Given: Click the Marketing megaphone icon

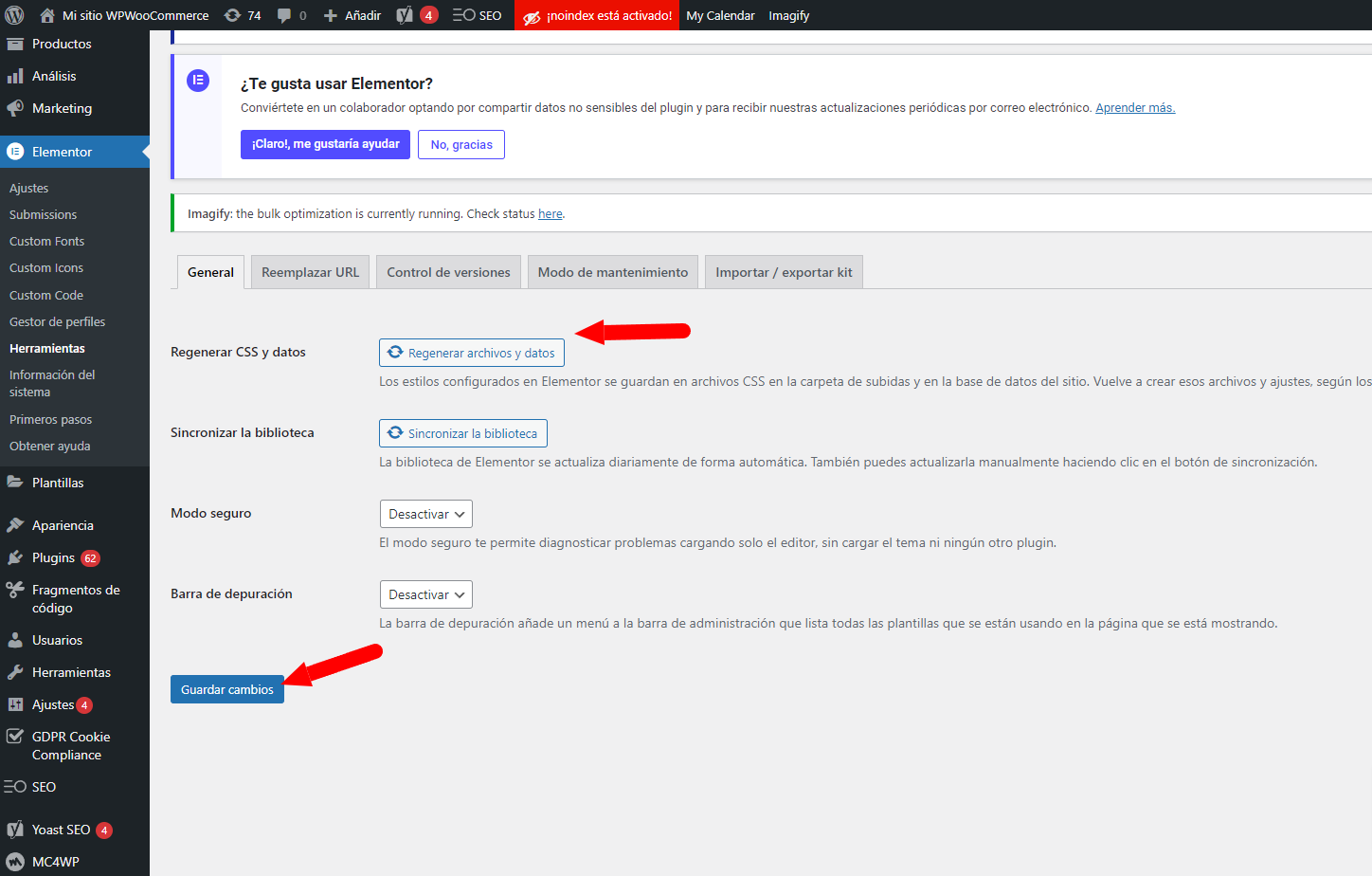Looking at the screenshot, I should [15, 108].
